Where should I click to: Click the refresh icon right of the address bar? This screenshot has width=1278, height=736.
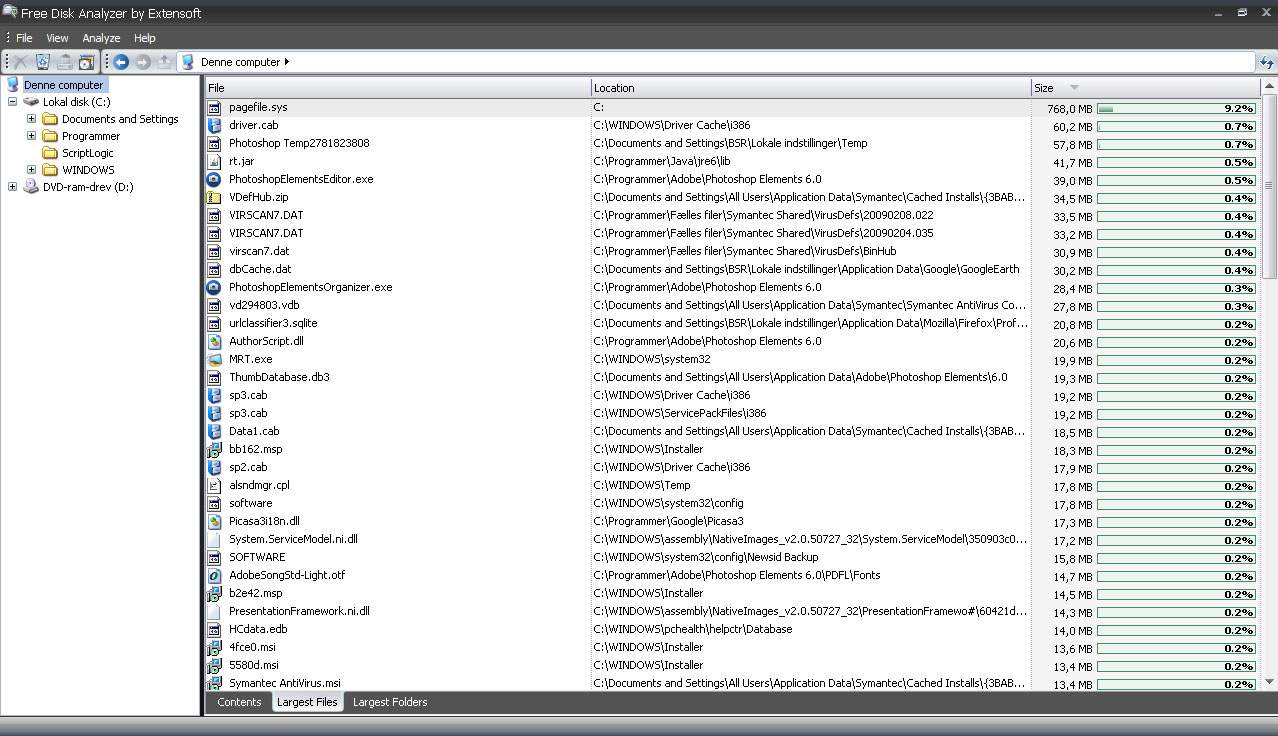(x=1266, y=62)
